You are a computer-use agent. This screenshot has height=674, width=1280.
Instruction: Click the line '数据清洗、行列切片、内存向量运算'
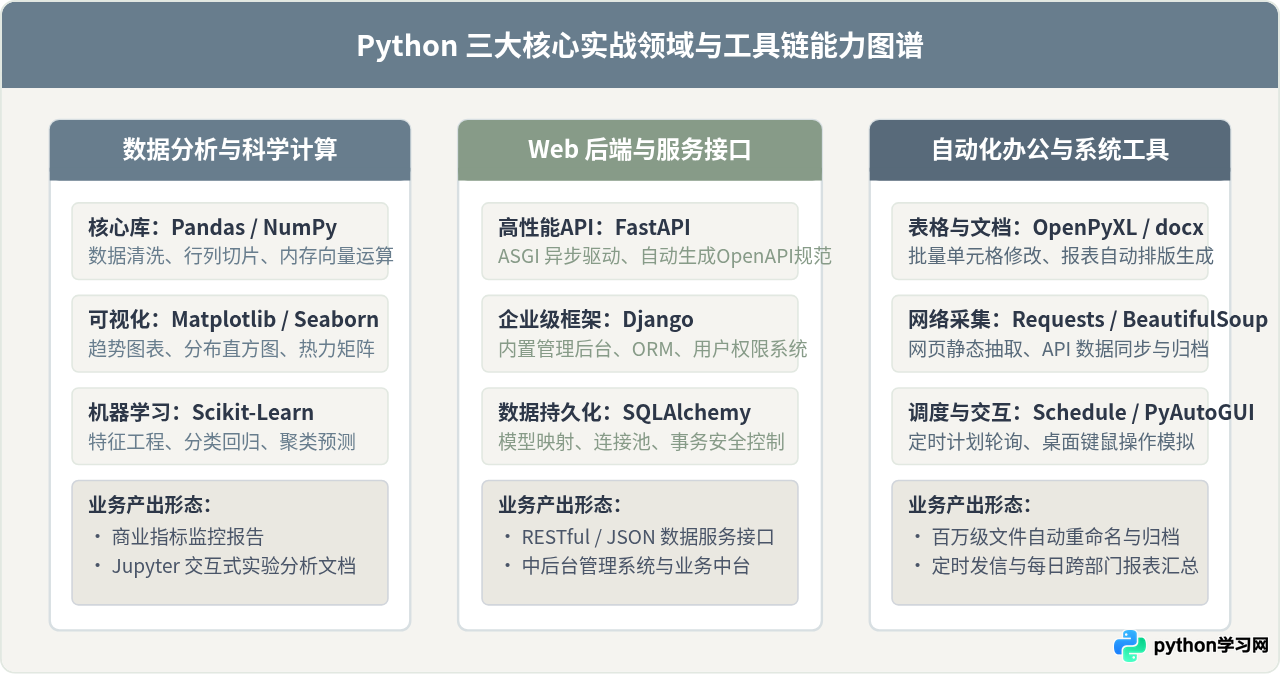[241, 256]
